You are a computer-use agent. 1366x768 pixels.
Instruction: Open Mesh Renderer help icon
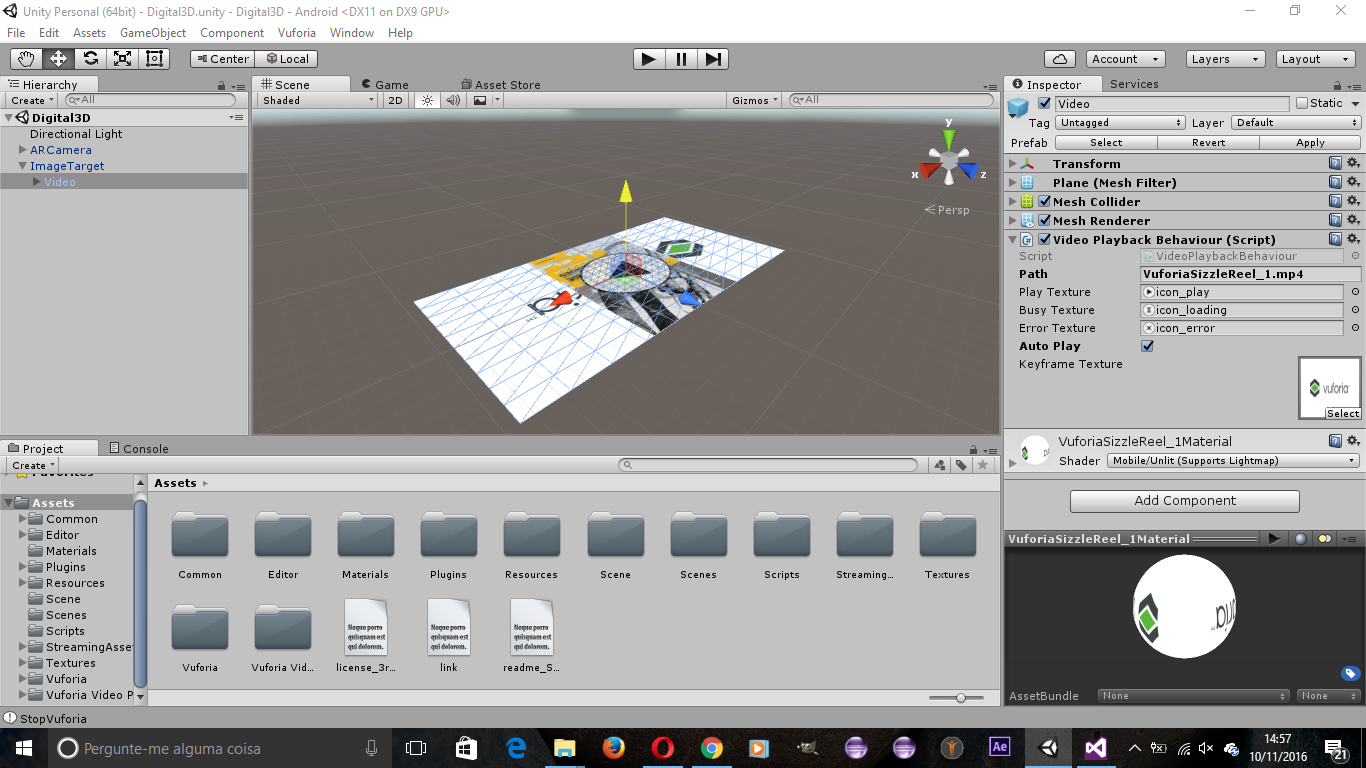point(1335,220)
